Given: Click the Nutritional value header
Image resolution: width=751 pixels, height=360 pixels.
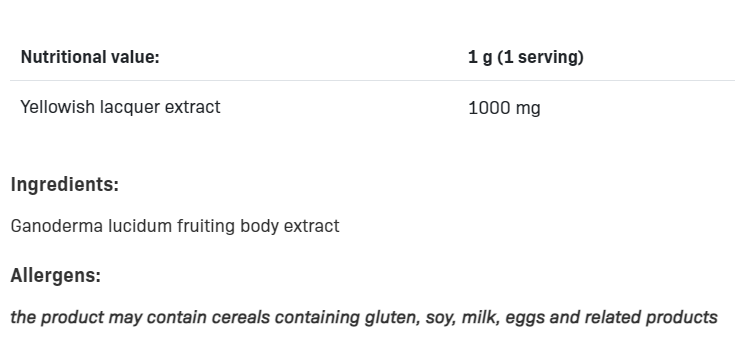Looking at the screenshot, I should (x=90, y=57).
